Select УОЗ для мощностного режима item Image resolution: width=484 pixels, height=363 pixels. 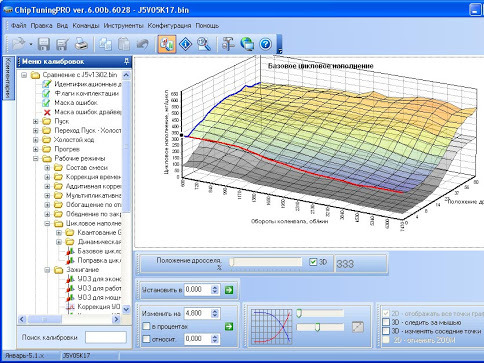tap(99, 297)
